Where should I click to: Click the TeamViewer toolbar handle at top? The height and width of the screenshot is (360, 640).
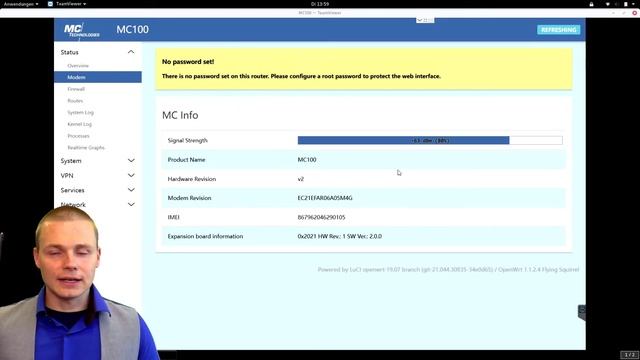[x=425, y=20]
